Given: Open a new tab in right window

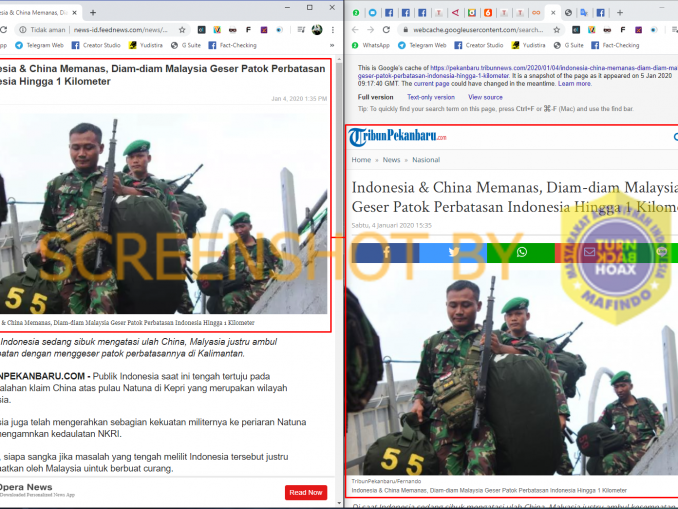Looking at the screenshot, I should [x=620, y=13].
